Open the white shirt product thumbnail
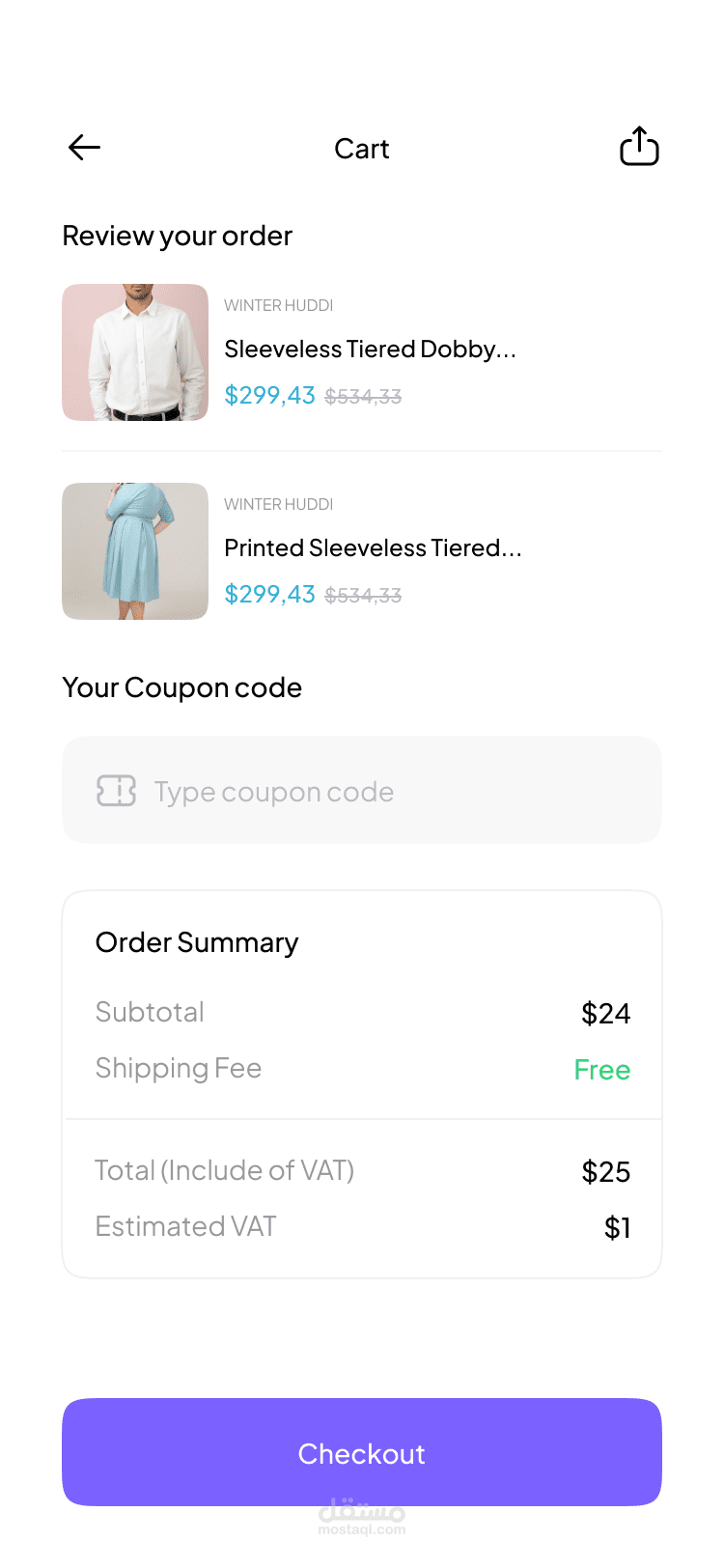 pos(135,352)
